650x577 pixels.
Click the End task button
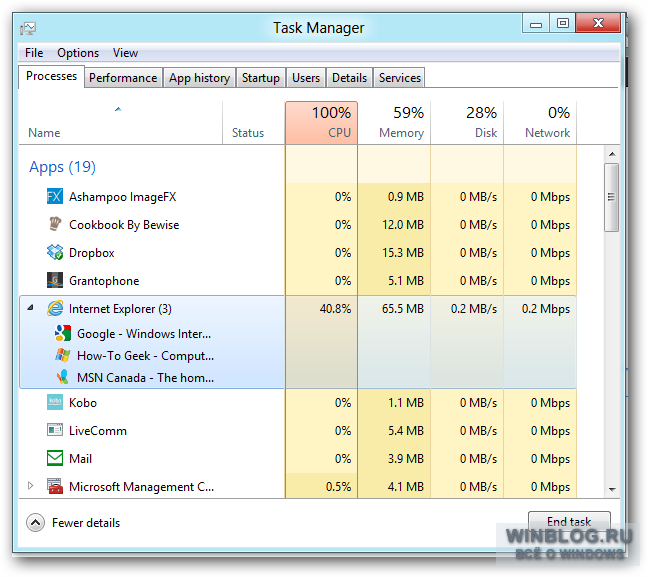pos(569,521)
